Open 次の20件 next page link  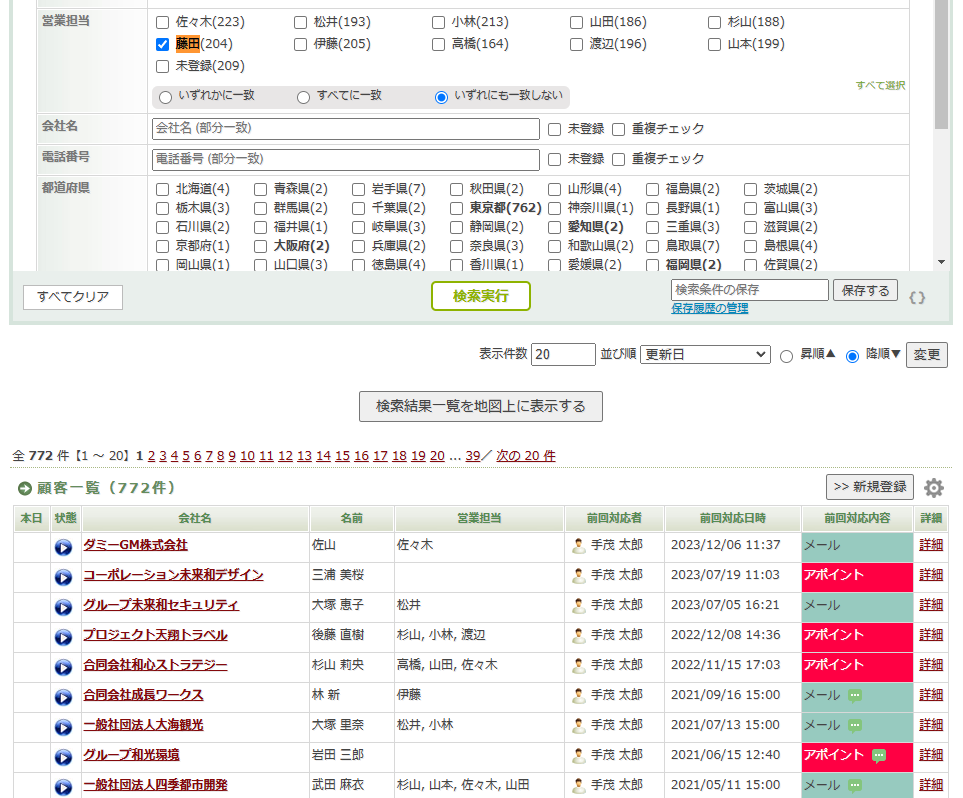tap(526, 456)
